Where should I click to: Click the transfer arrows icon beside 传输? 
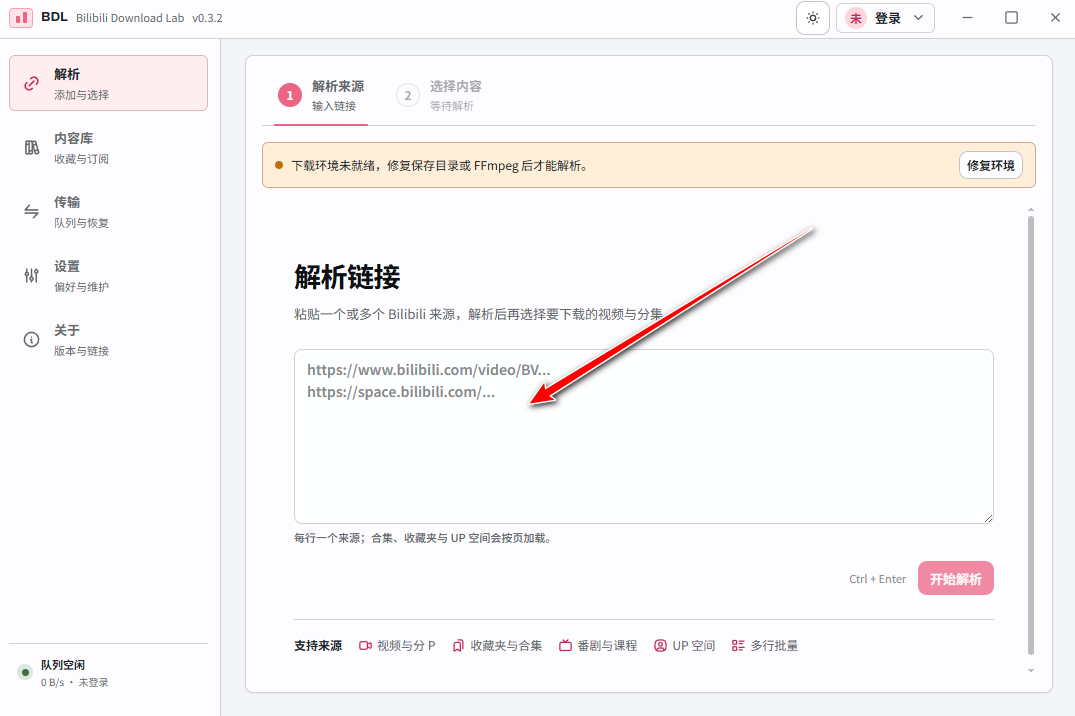(32, 211)
